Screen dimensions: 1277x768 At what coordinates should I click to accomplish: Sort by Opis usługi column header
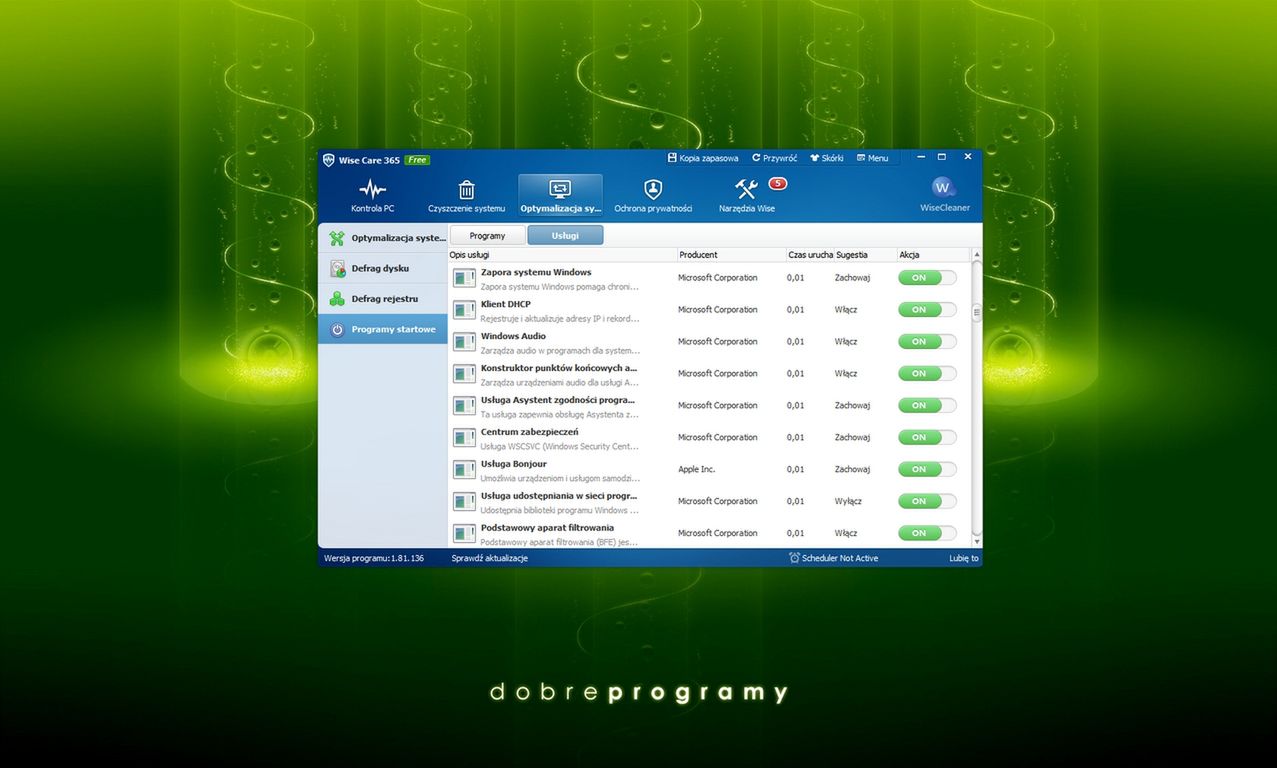(563, 255)
